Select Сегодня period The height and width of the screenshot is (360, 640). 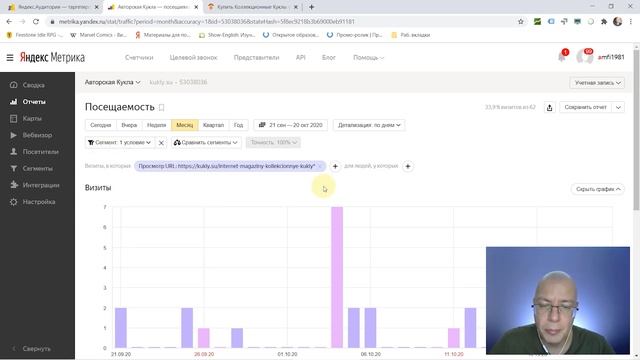pos(101,125)
